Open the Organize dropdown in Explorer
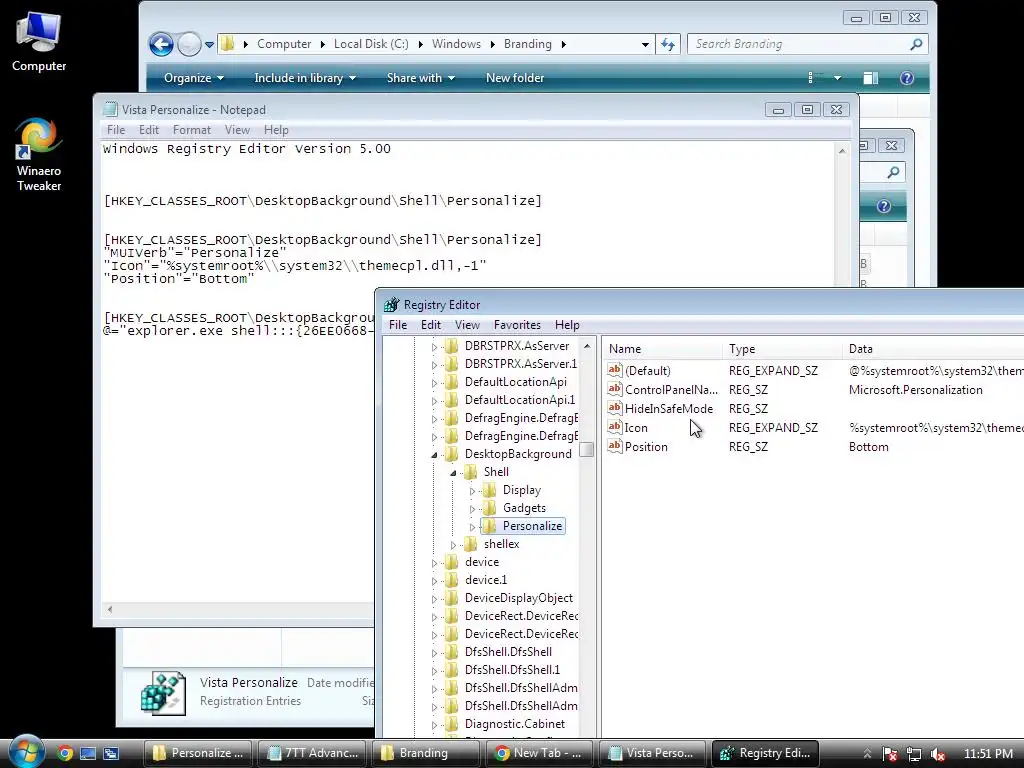The width and height of the screenshot is (1024, 768). tap(193, 78)
